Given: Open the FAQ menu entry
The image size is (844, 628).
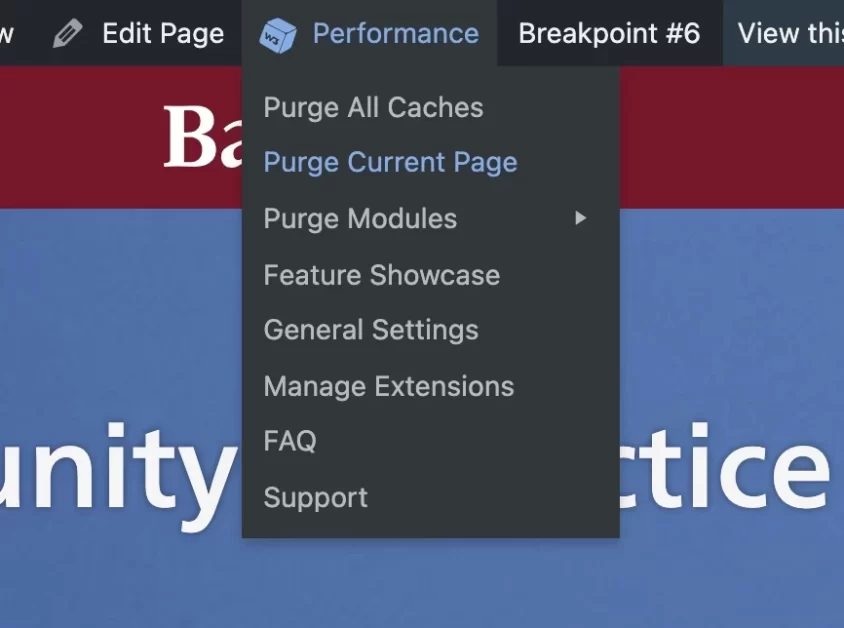Looking at the screenshot, I should click(x=289, y=440).
